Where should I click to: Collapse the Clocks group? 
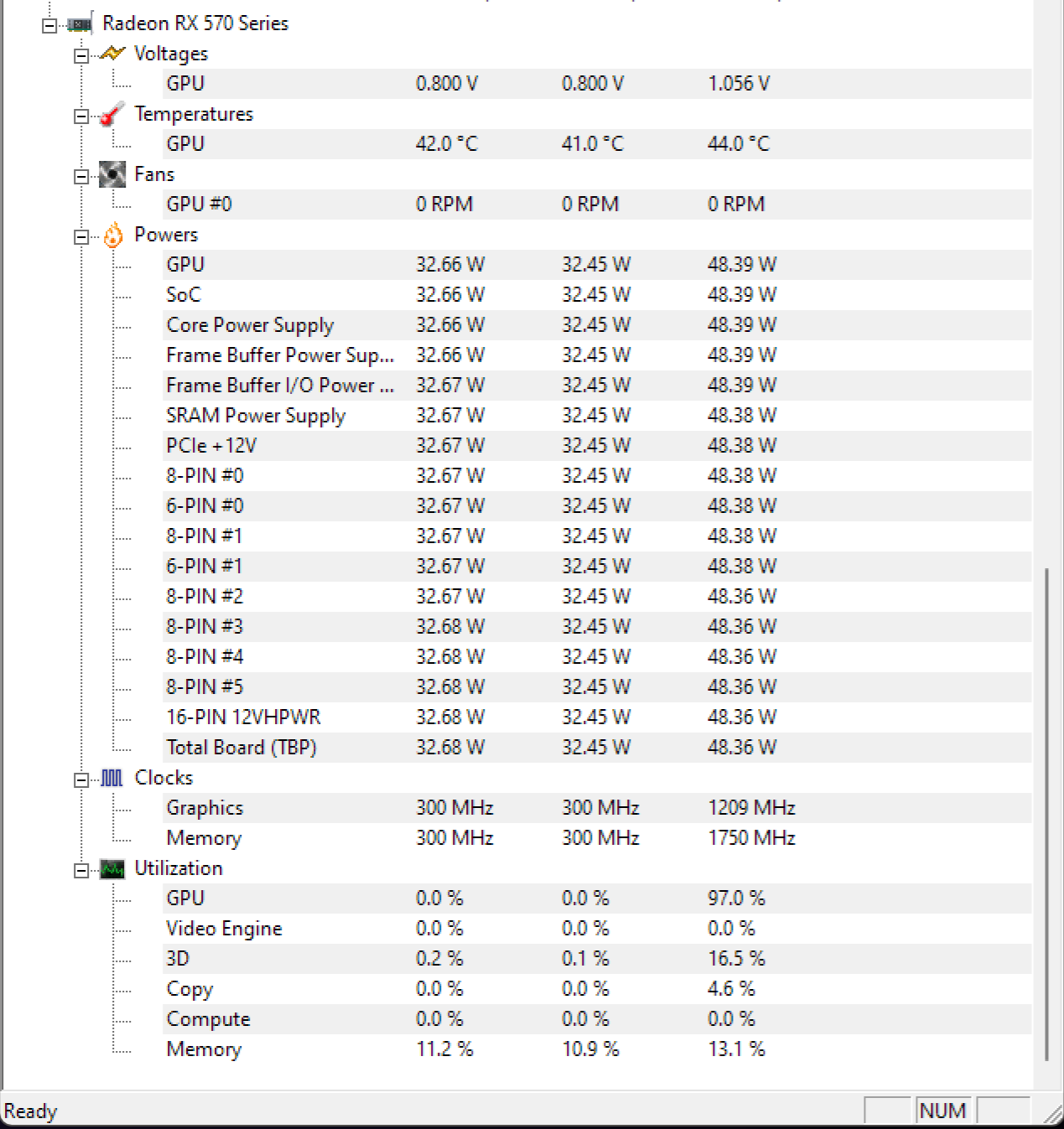coord(81,779)
